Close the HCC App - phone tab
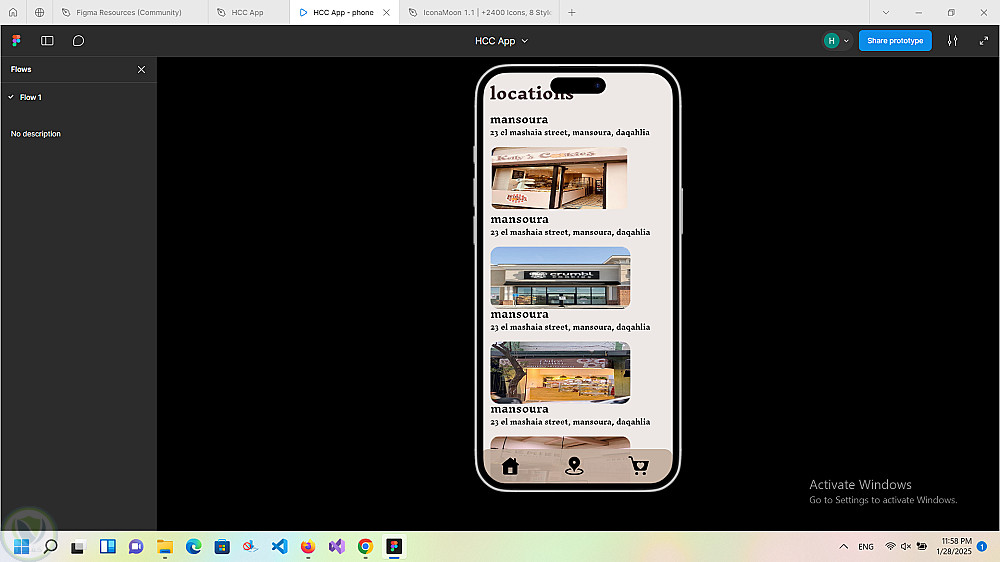This screenshot has width=1000, height=562. (386, 12)
